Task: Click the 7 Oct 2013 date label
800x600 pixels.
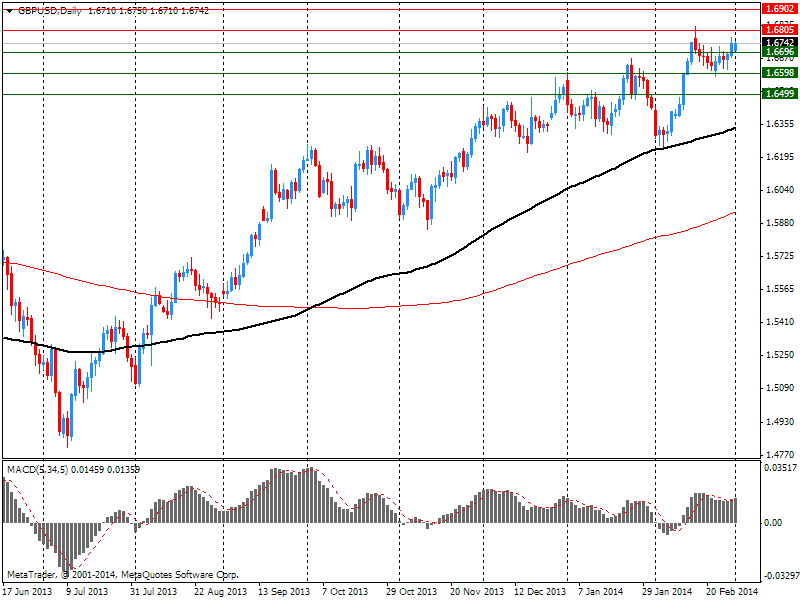Action: (x=345, y=591)
